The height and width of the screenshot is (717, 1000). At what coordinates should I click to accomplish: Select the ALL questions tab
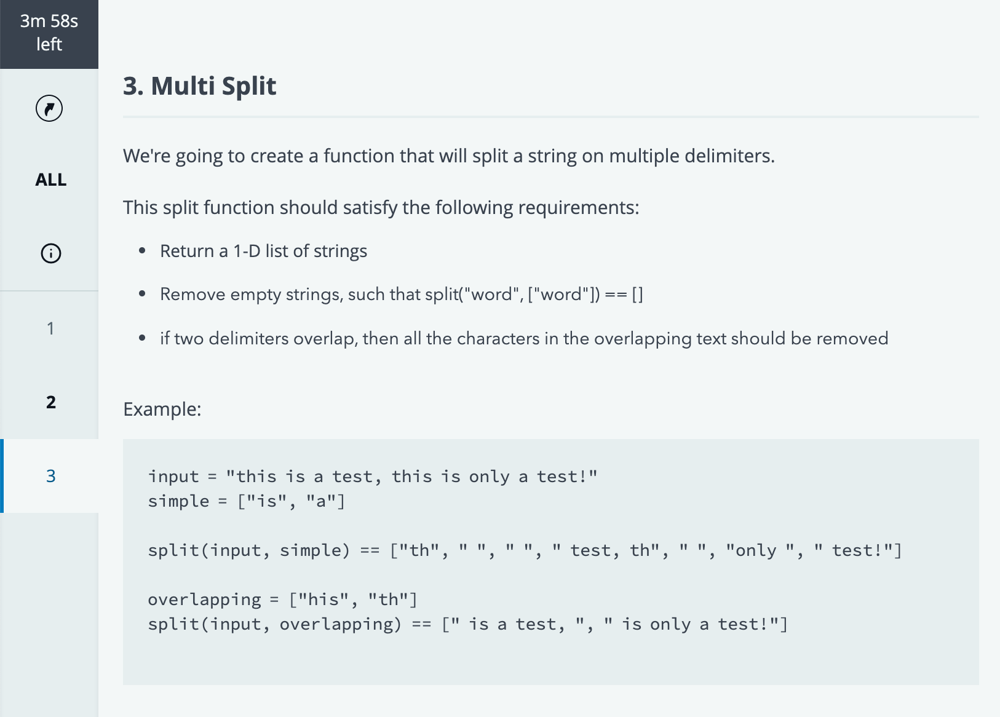(50, 180)
